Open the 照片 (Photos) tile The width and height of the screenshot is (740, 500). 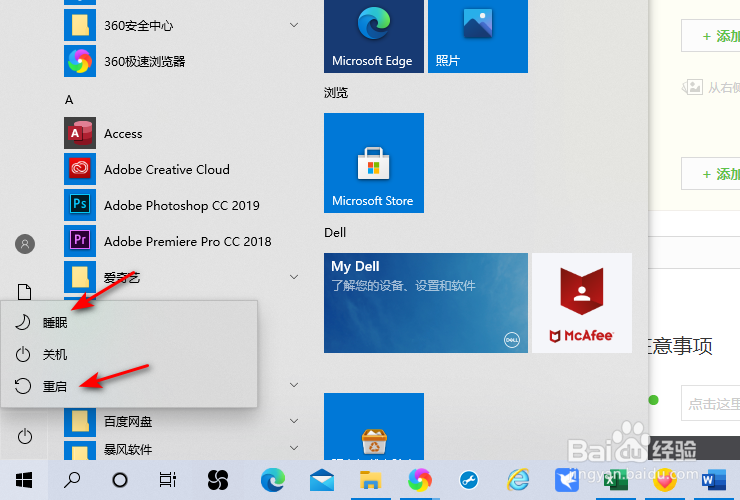[478, 36]
